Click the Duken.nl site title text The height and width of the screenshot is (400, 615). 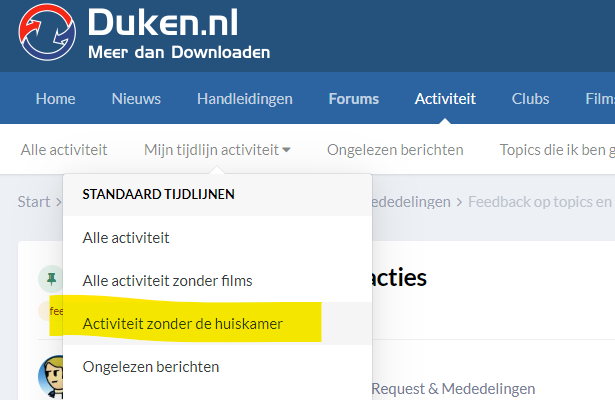point(163,23)
